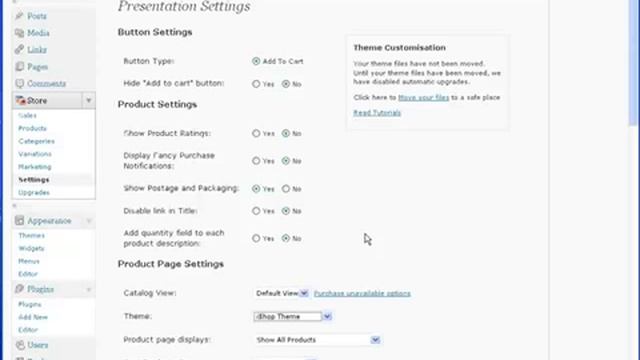Set Show Postage and Packaging to Yes
Viewport: 640px width, 360px height.
click(x=256, y=189)
